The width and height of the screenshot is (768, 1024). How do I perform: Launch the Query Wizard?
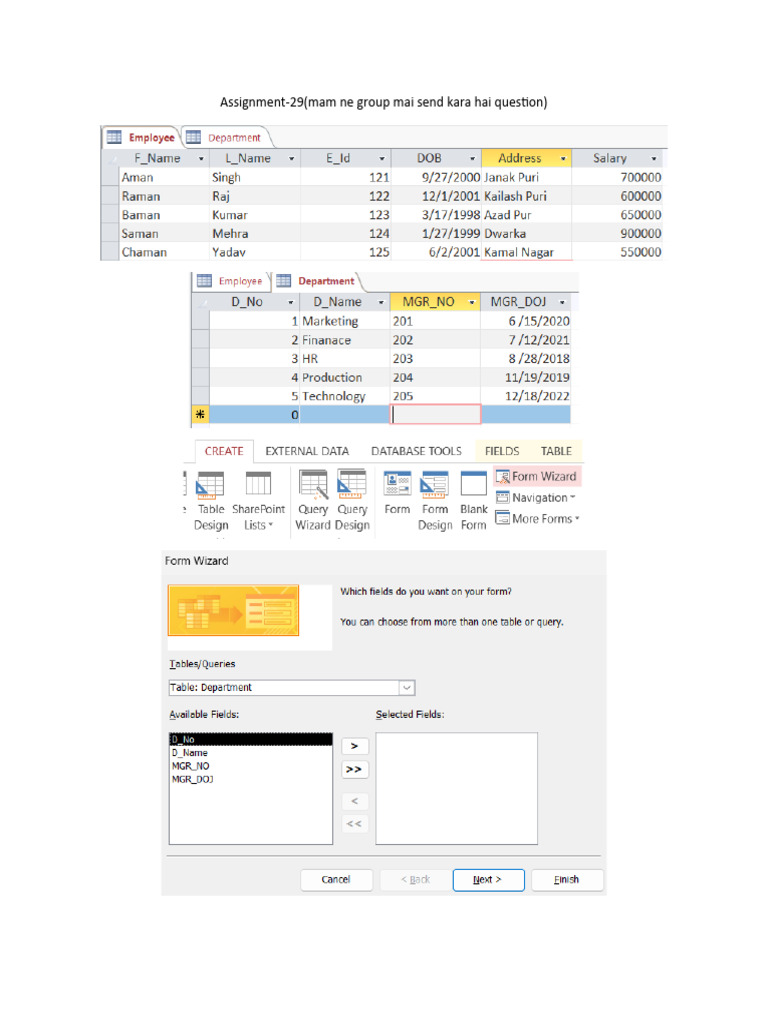[x=313, y=501]
